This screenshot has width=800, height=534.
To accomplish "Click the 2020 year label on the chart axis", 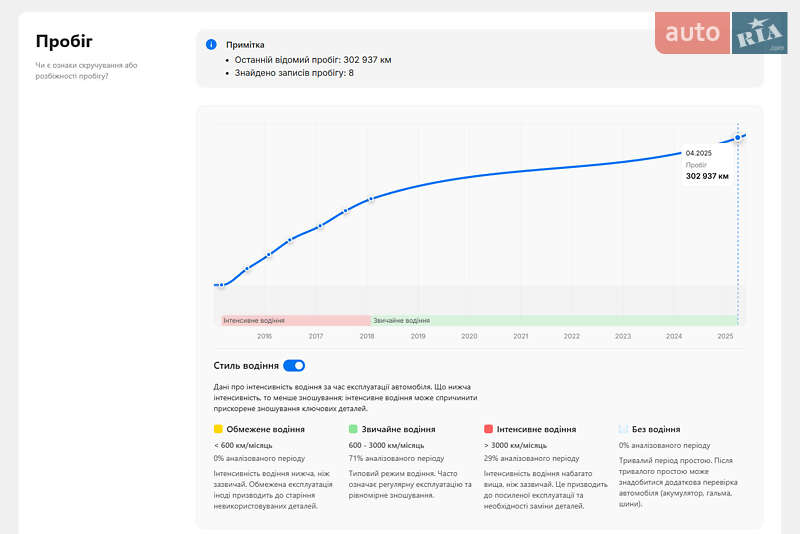I will (469, 336).
